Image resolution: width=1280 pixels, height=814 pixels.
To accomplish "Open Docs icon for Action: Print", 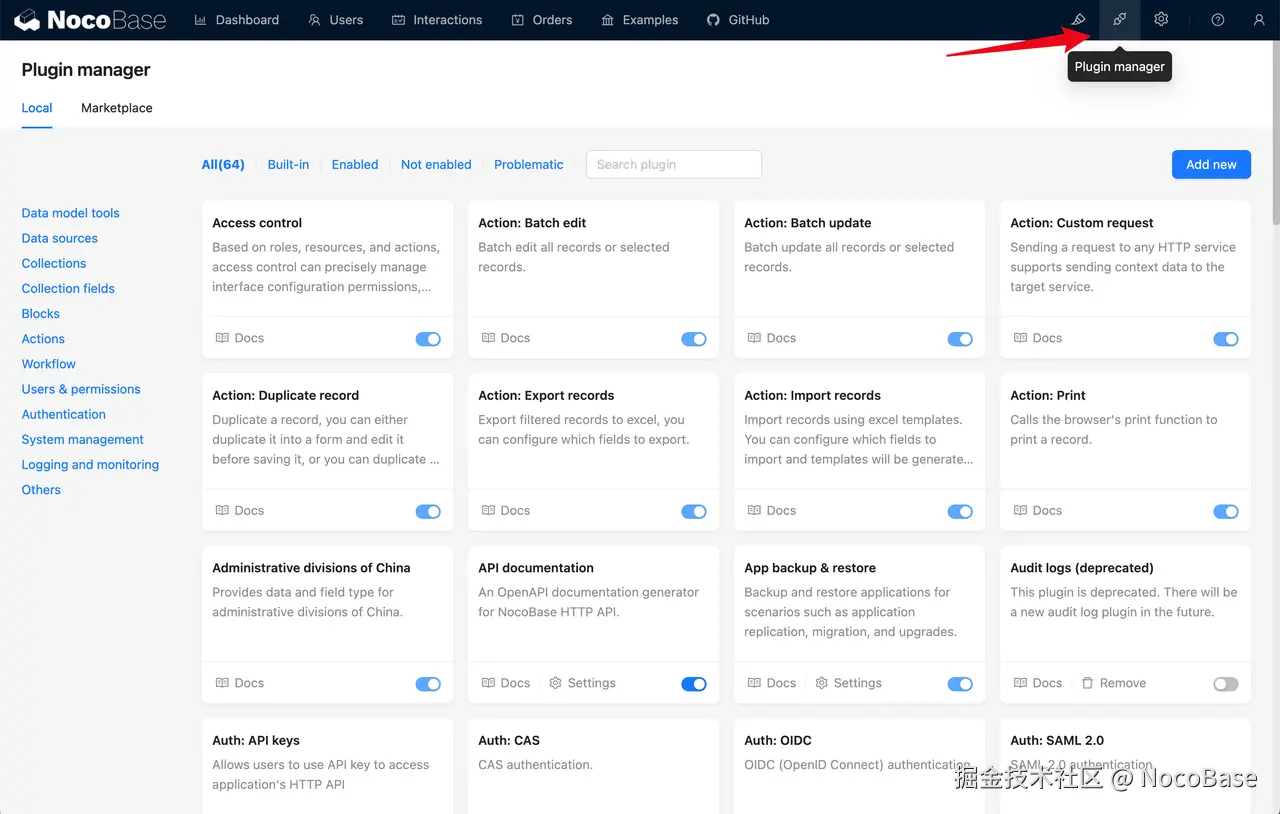I will 1020,510.
